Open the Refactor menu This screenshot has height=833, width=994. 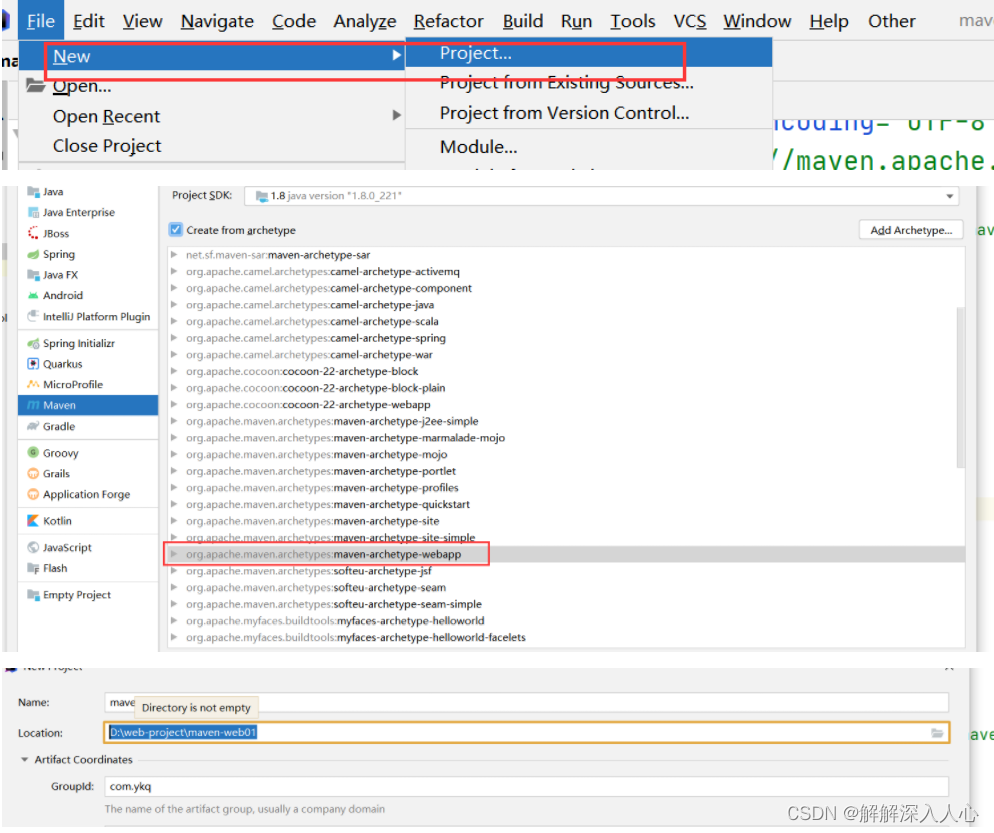point(448,21)
